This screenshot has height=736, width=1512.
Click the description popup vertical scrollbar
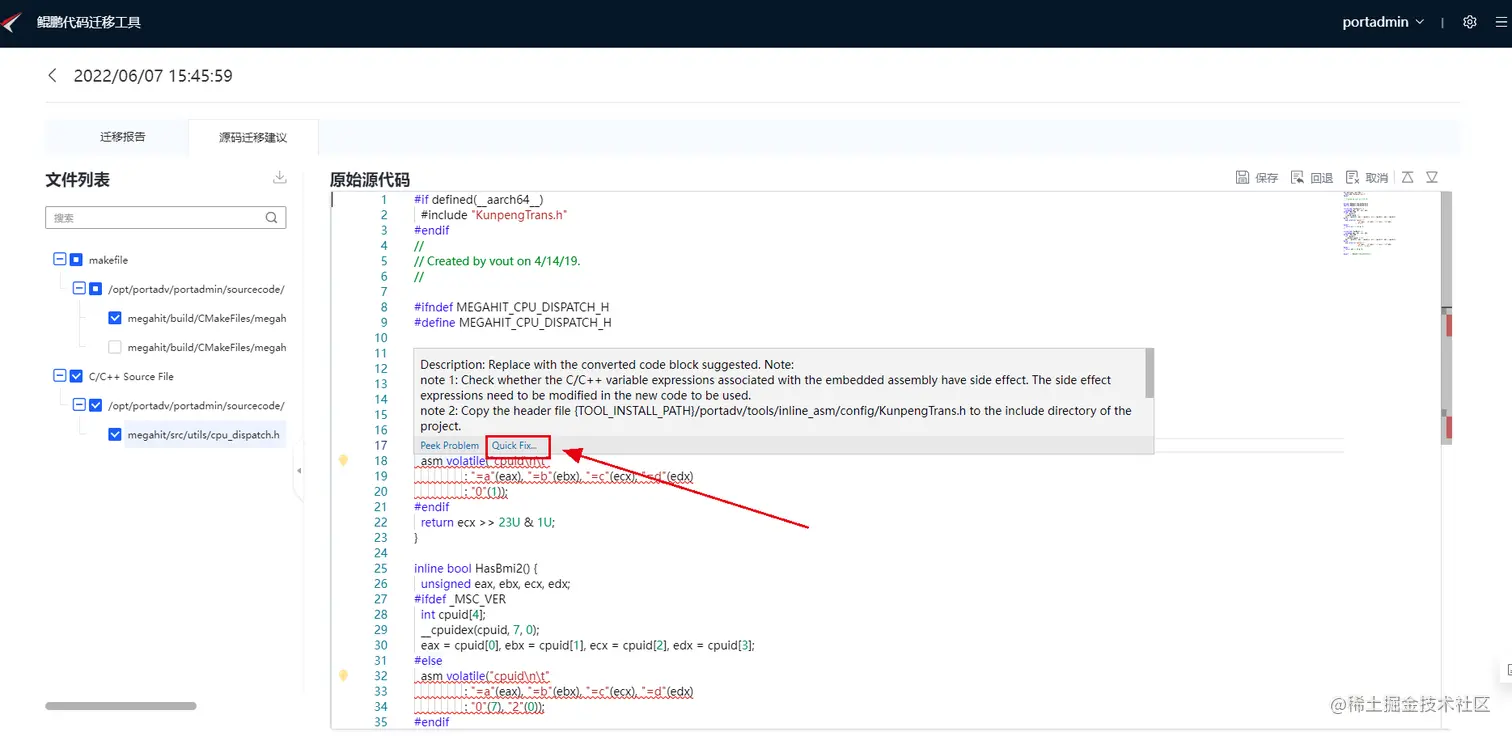[x=1150, y=372]
